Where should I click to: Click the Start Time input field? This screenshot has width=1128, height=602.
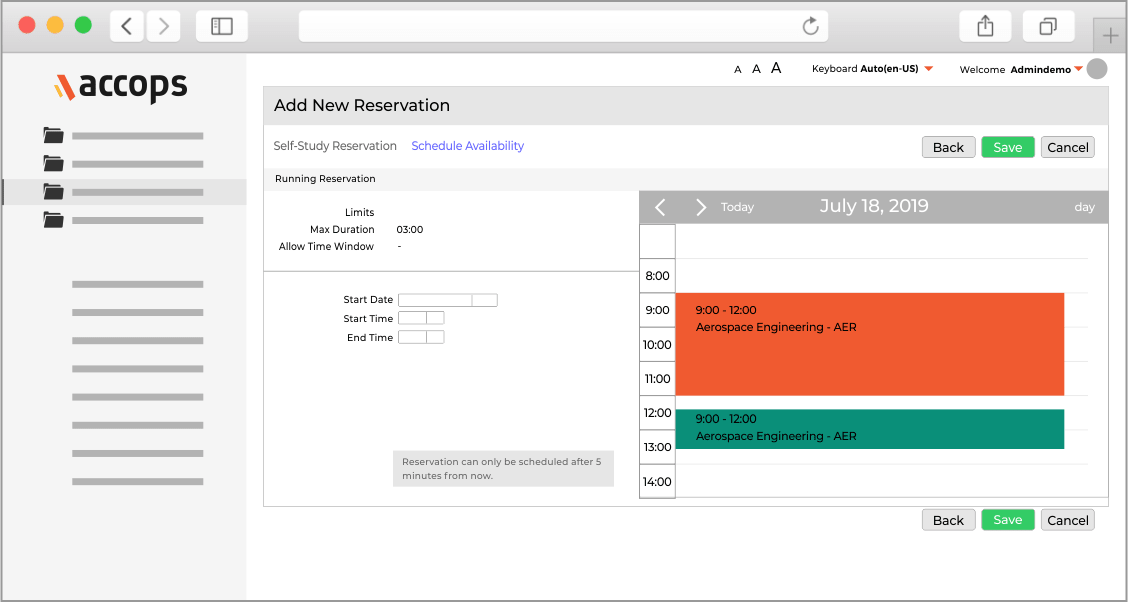click(x=412, y=318)
